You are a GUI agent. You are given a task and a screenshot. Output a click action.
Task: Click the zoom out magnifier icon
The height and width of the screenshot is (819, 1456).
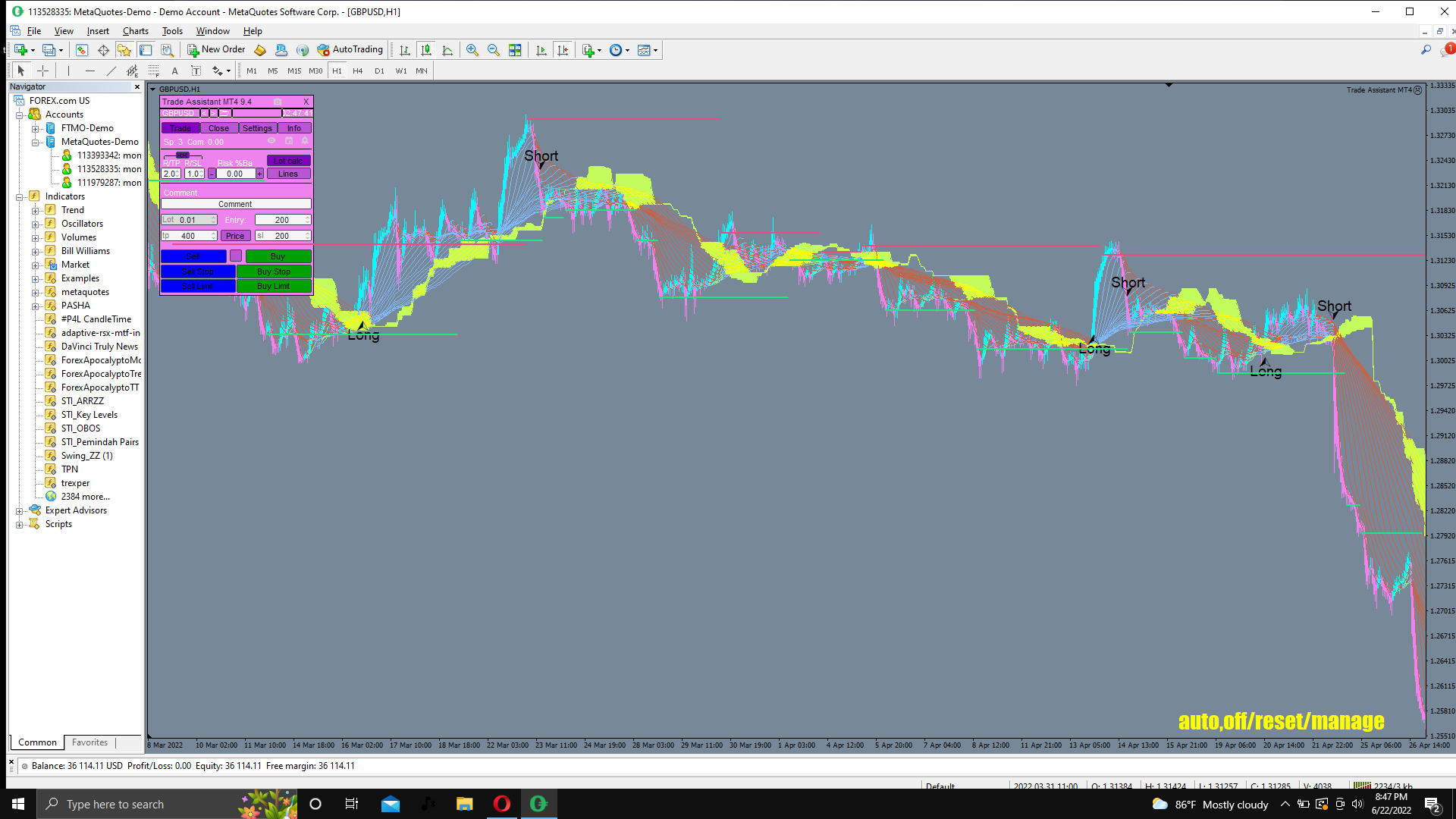[493, 50]
